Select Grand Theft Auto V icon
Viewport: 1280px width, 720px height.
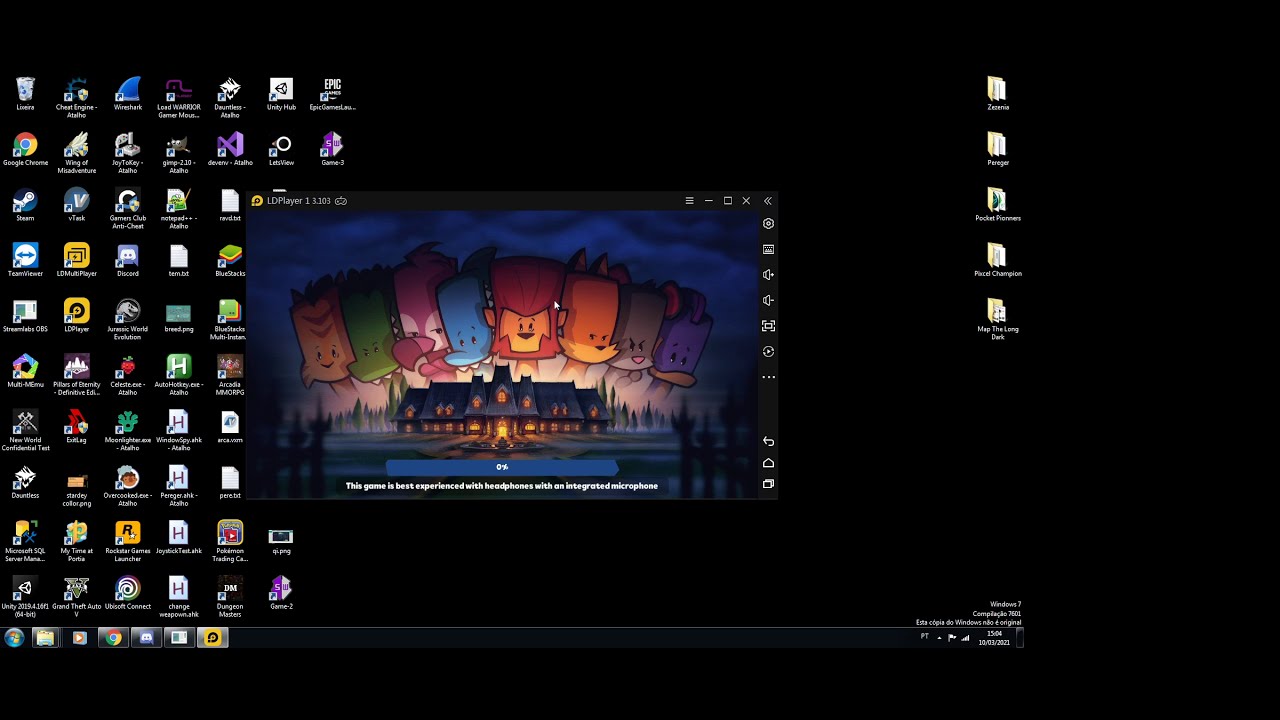point(76,597)
